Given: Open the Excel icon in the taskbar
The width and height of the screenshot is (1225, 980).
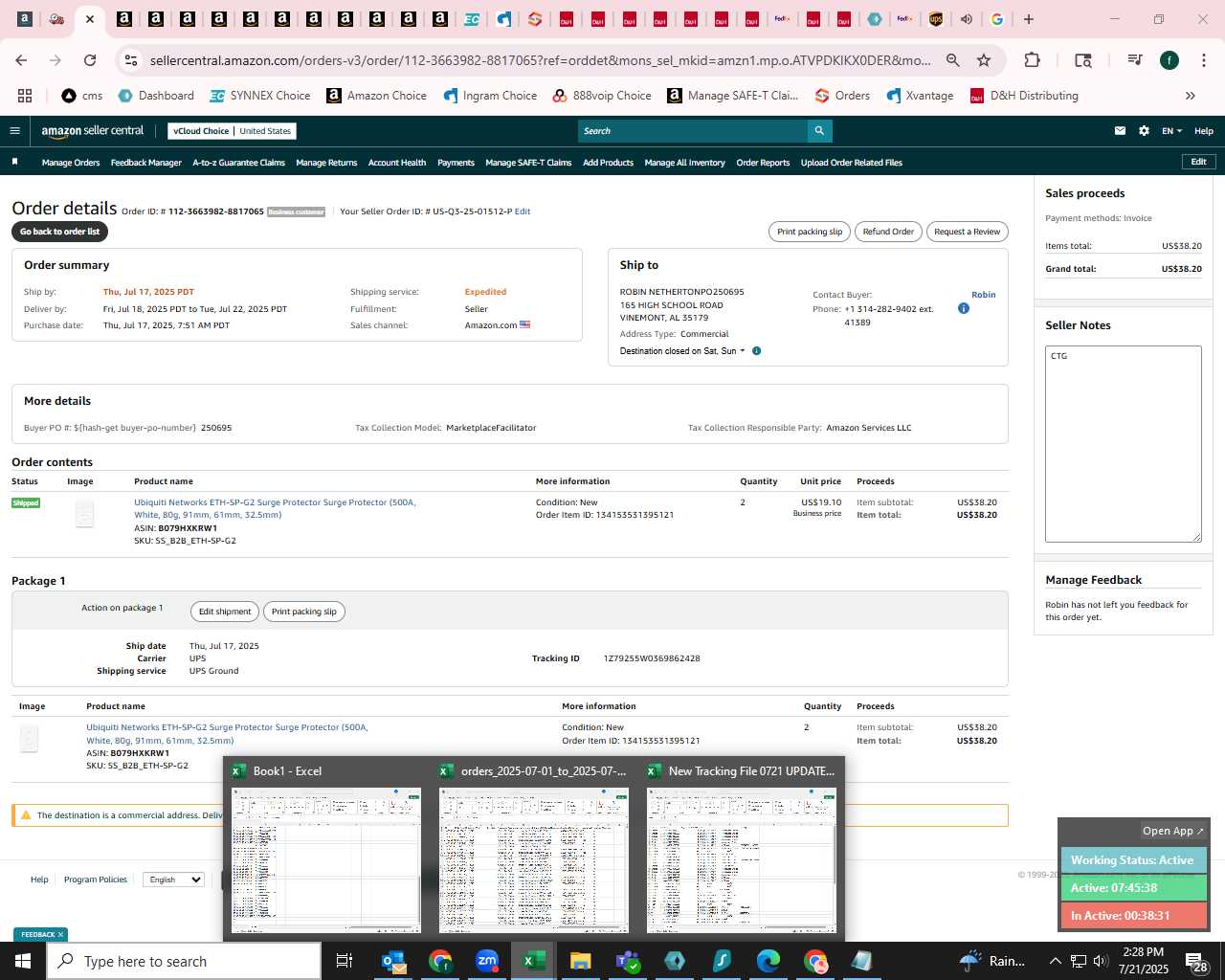Looking at the screenshot, I should [x=534, y=961].
